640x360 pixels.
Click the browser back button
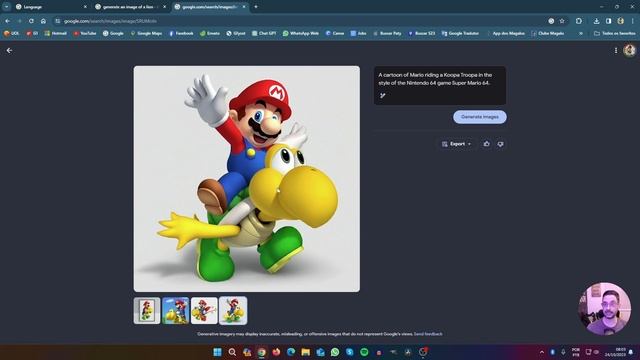pyautogui.click(x=7, y=21)
